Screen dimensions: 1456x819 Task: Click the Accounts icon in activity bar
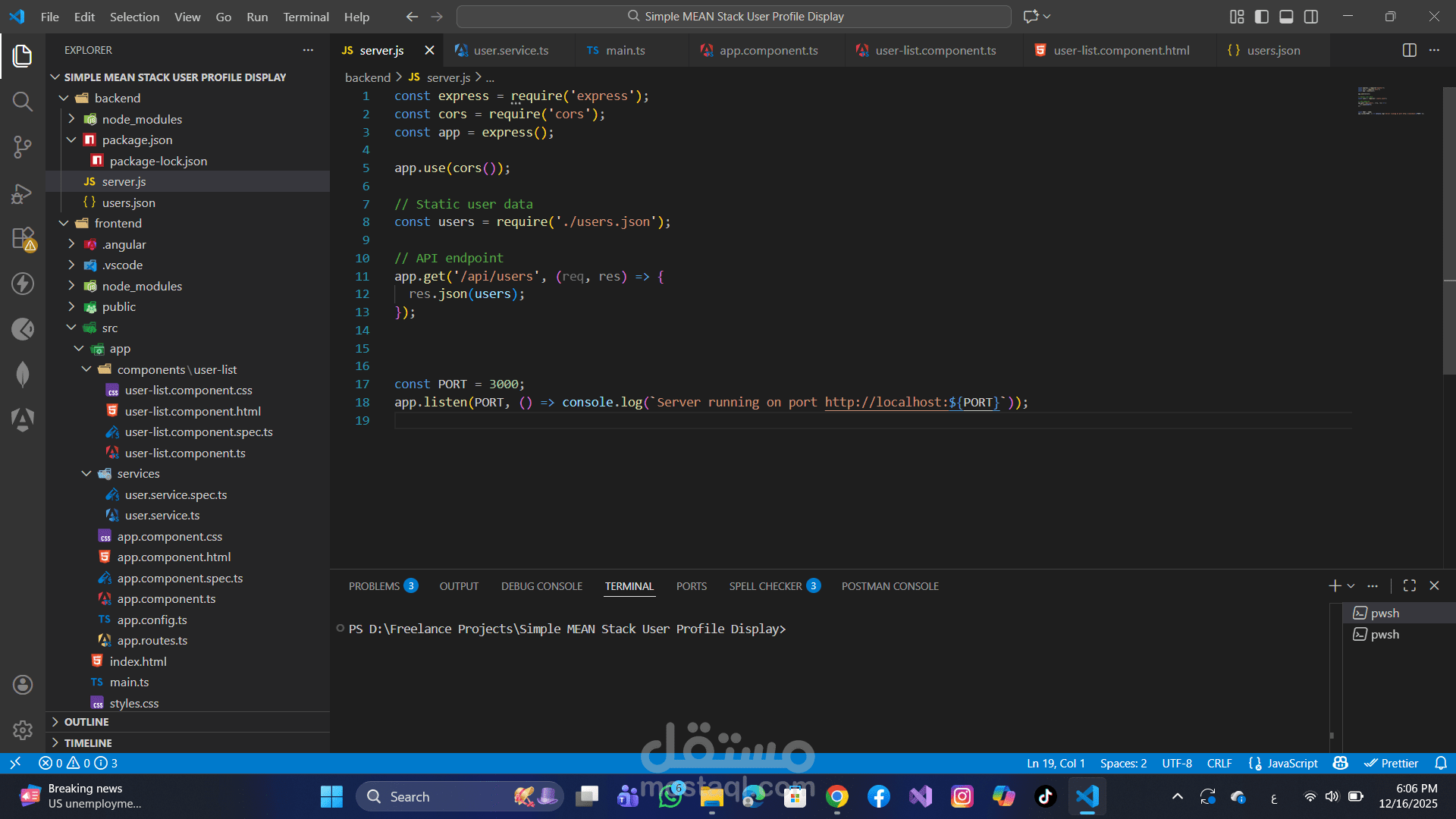coord(22,684)
